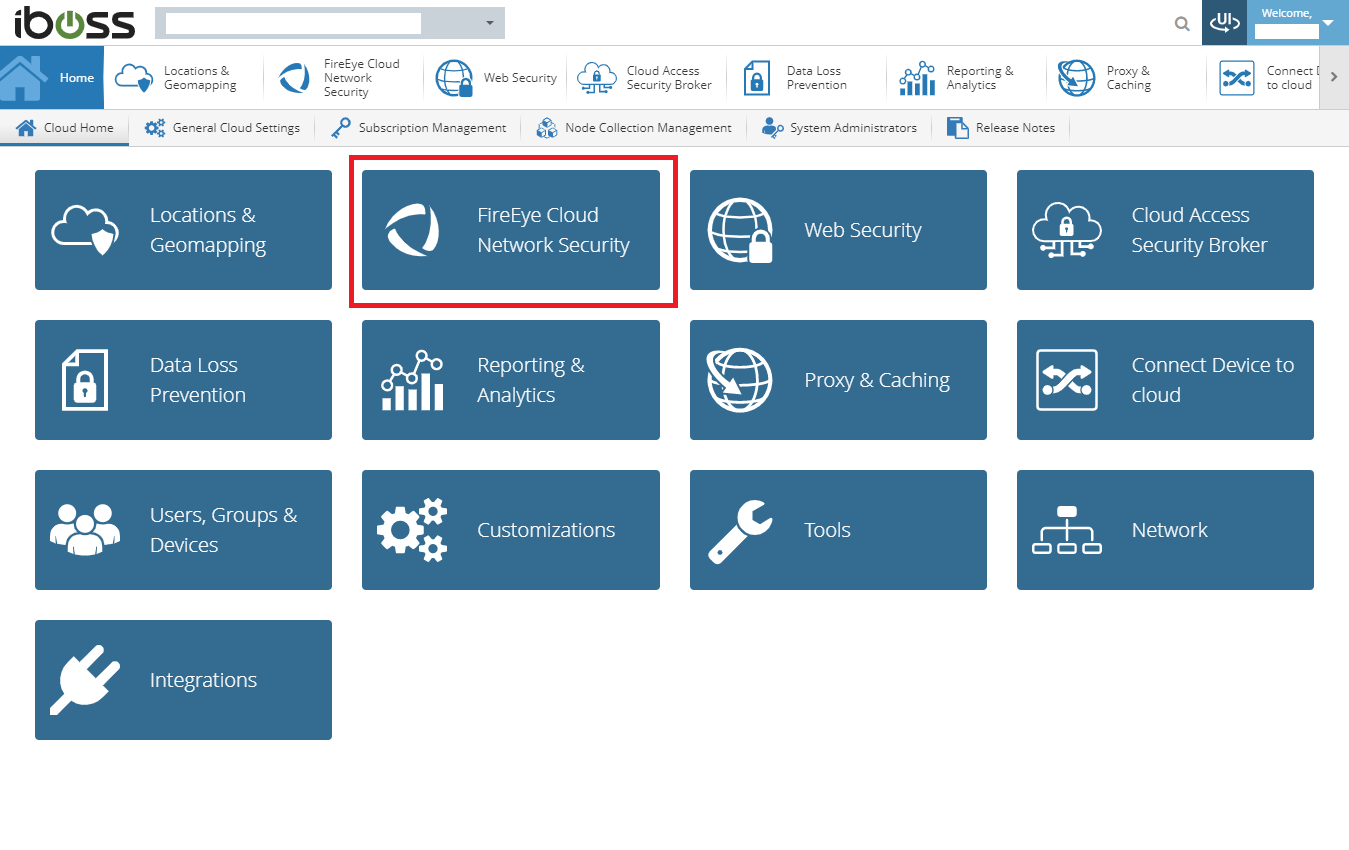Click the UI switch icon
1349x850 pixels.
point(1224,22)
